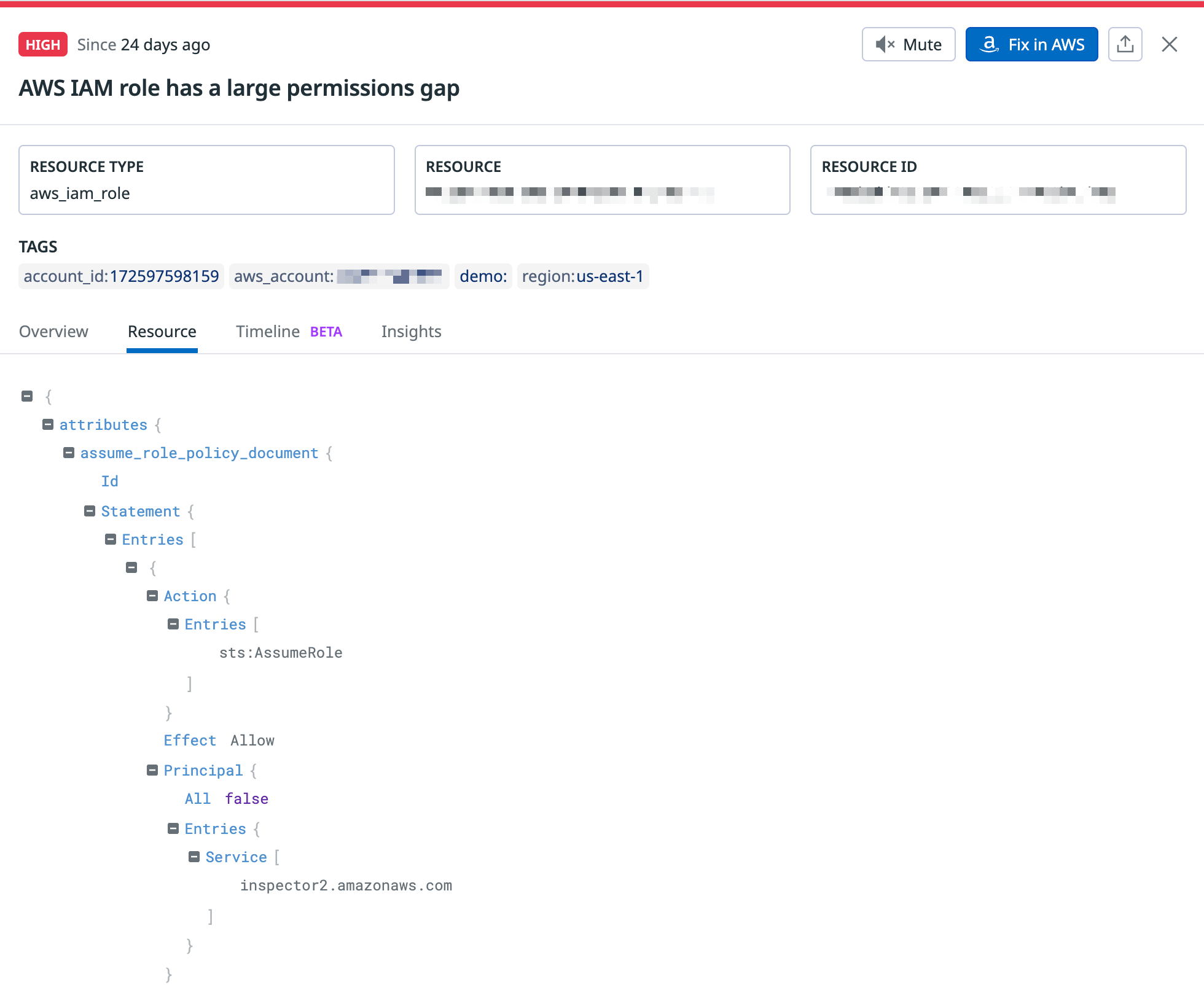
Task: Click the region:us-east-1 tag
Action: (582, 276)
